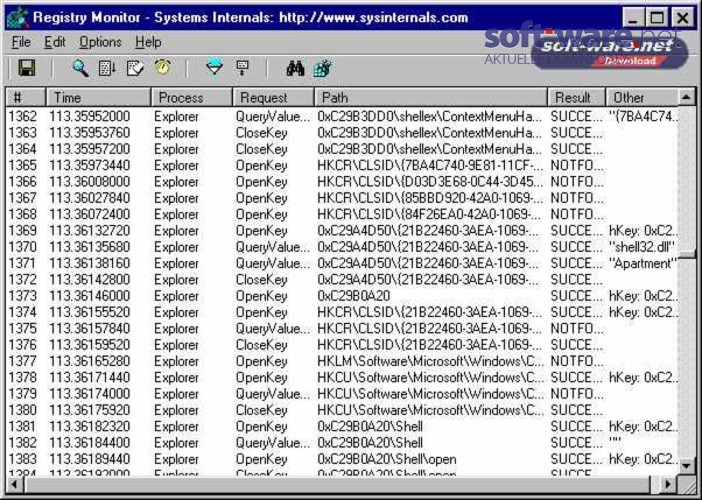
Task: Select row number 1365
Action: click(x=22, y=165)
